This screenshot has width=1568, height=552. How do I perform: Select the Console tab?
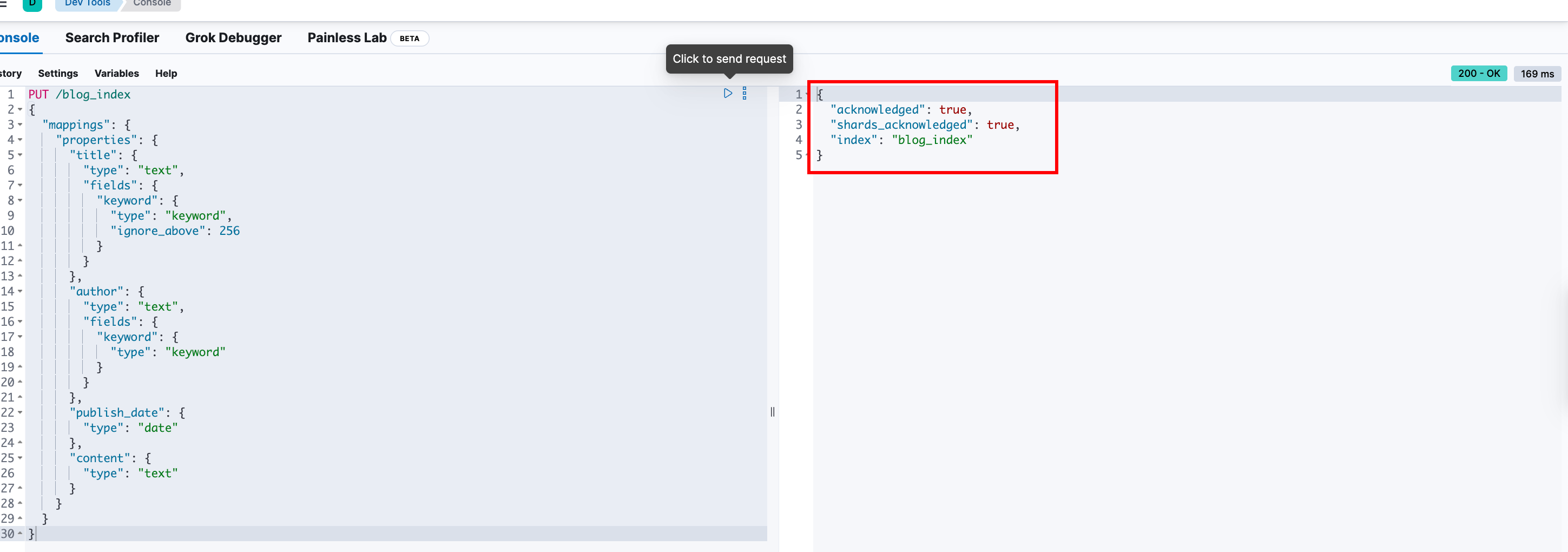coord(19,38)
